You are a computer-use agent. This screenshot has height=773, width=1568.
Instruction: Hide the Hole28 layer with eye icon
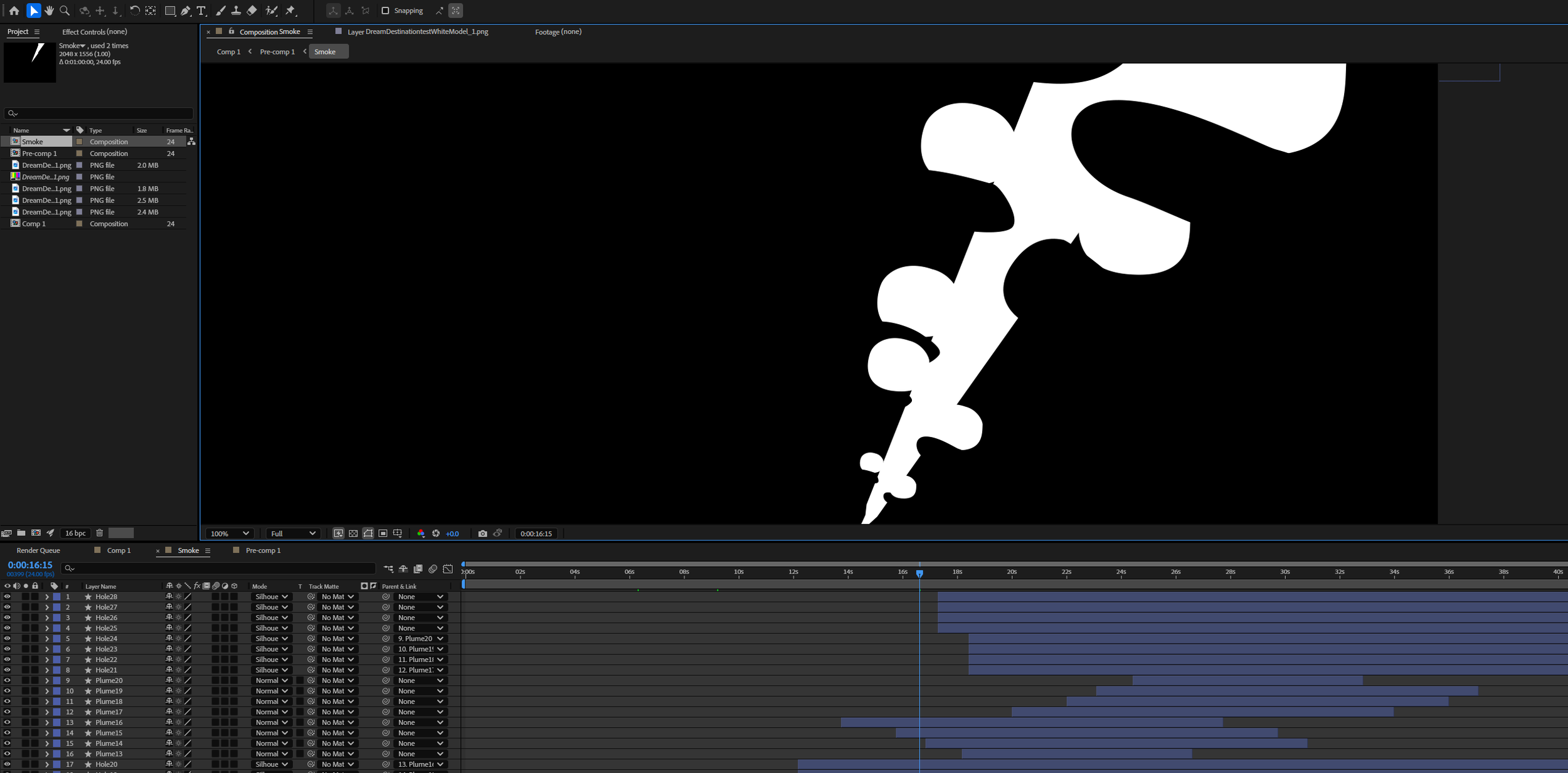point(7,597)
